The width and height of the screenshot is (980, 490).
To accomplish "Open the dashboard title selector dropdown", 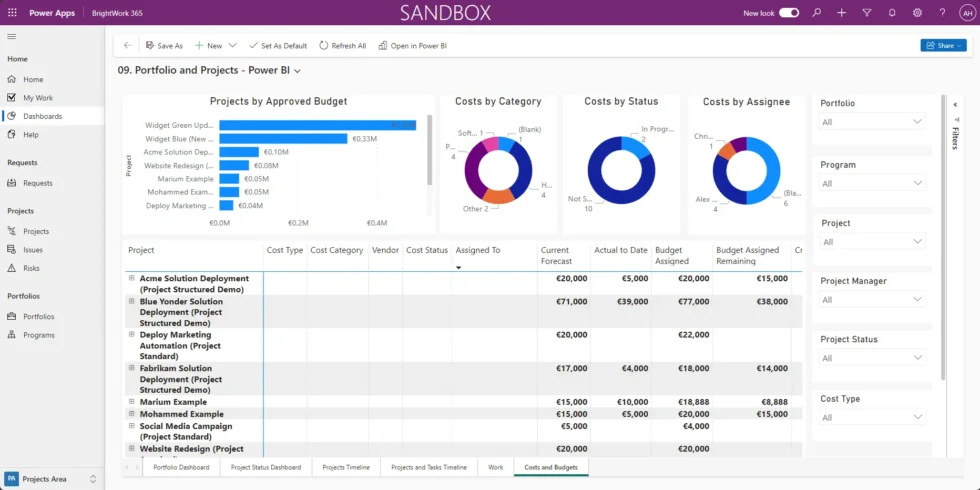I will (298, 71).
